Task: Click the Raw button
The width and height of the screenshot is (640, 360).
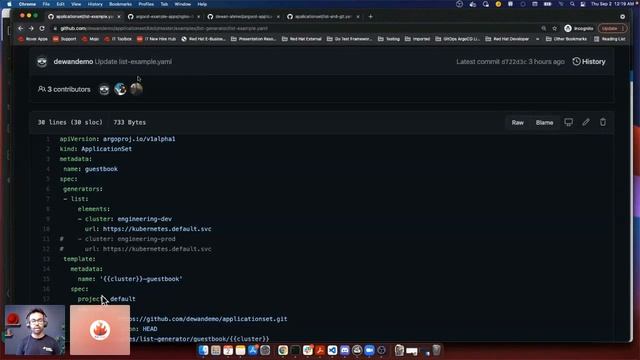Action: (518, 122)
